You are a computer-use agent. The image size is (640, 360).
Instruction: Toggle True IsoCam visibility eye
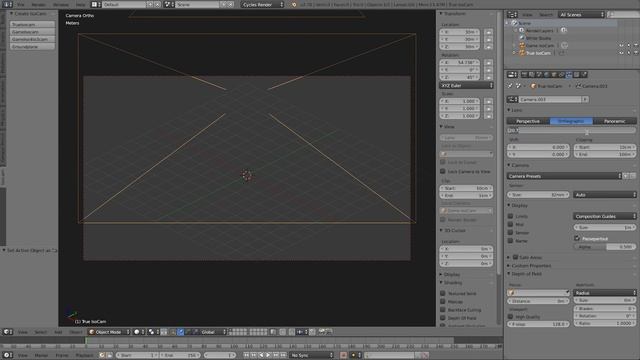621,53
